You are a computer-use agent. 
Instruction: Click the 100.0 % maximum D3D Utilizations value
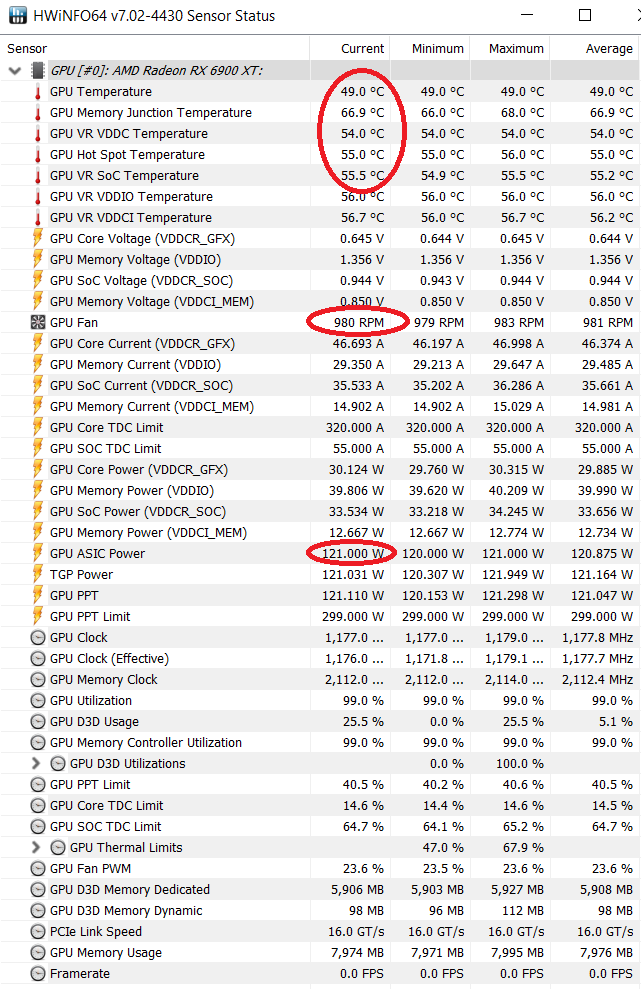520,764
